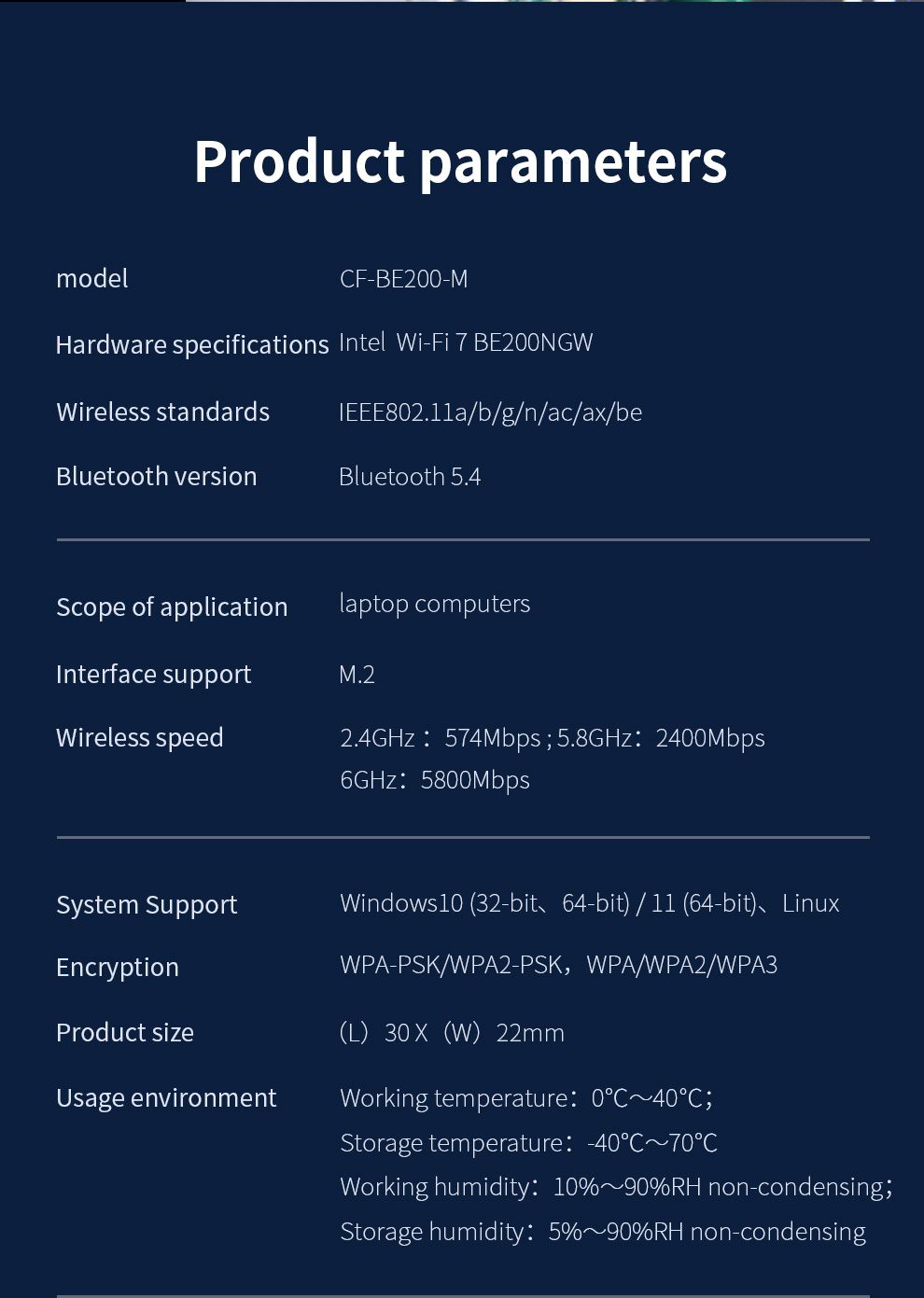The image size is (924, 1298).
Task: Select the "Hardware specifications" label
Action: click(x=192, y=344)
